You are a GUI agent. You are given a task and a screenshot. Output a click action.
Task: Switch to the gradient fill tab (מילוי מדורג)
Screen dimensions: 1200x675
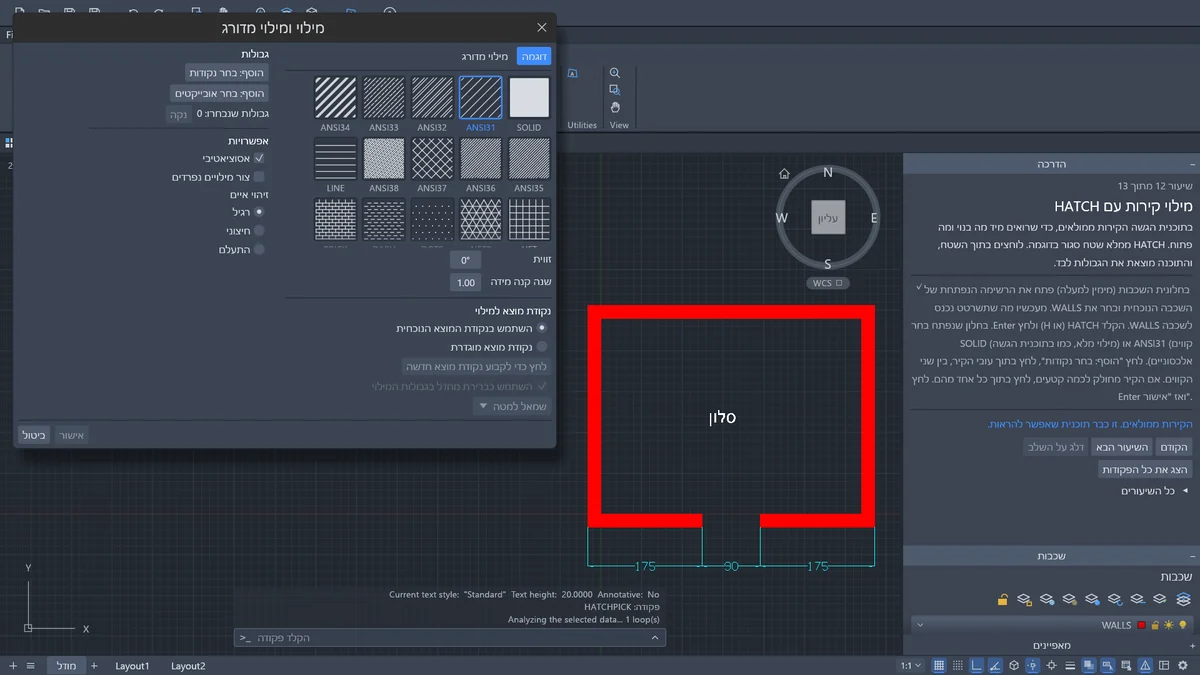pos(485,57)
